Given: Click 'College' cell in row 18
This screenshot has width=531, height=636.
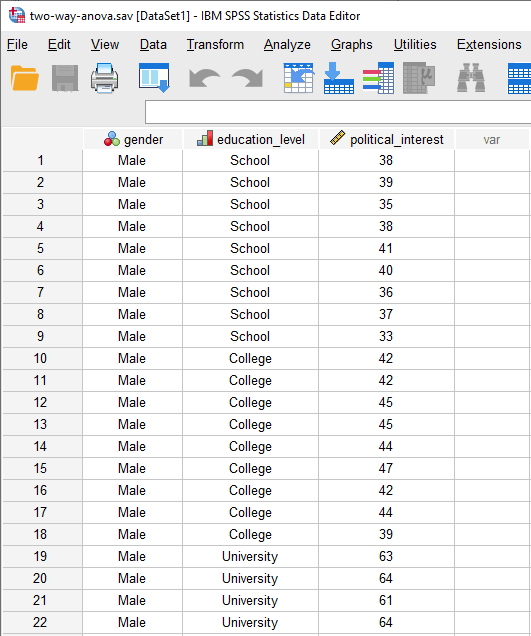Looking at the screenshot, I should point(250,534).
